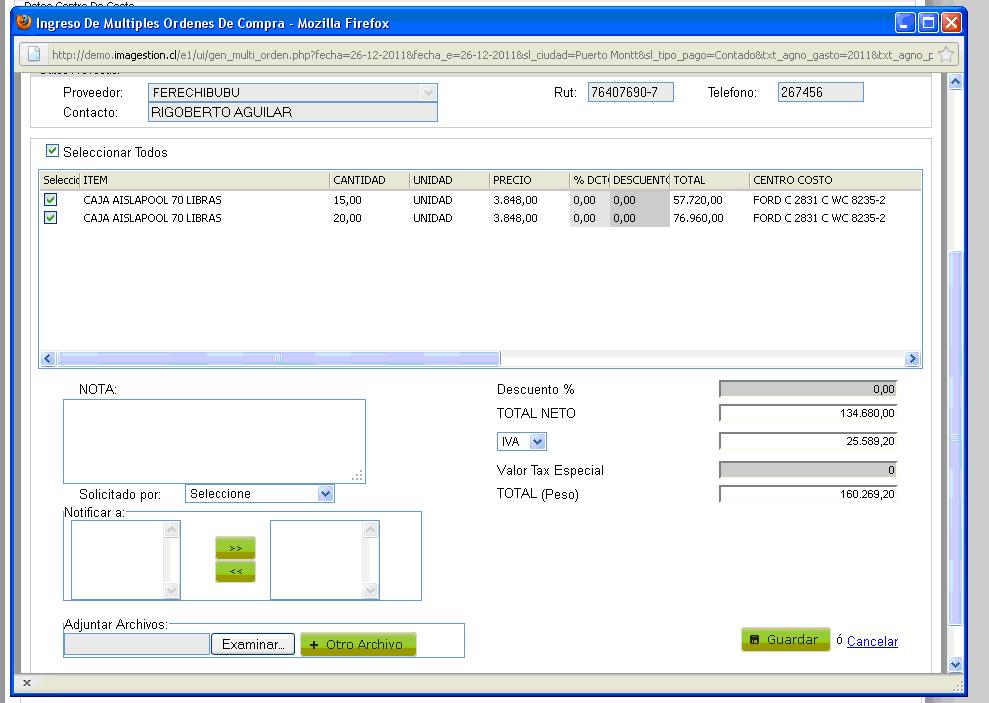Click the Examinar... browse button
The image size is (989, 703).
coord(253,644)
